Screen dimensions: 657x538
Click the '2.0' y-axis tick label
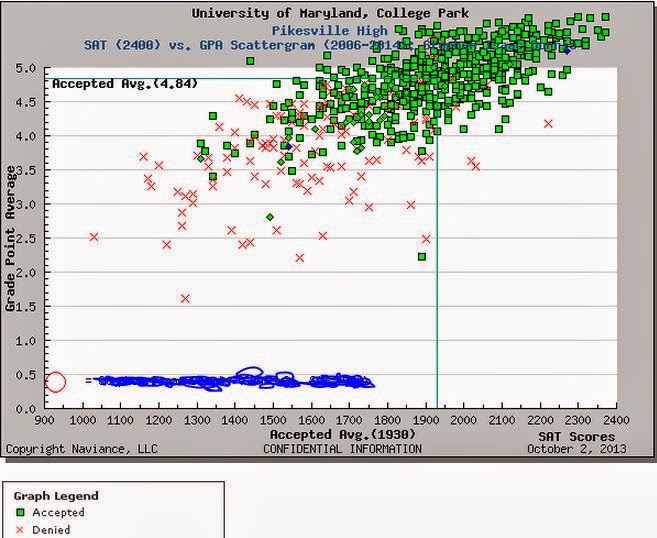[x=26, y=272]
